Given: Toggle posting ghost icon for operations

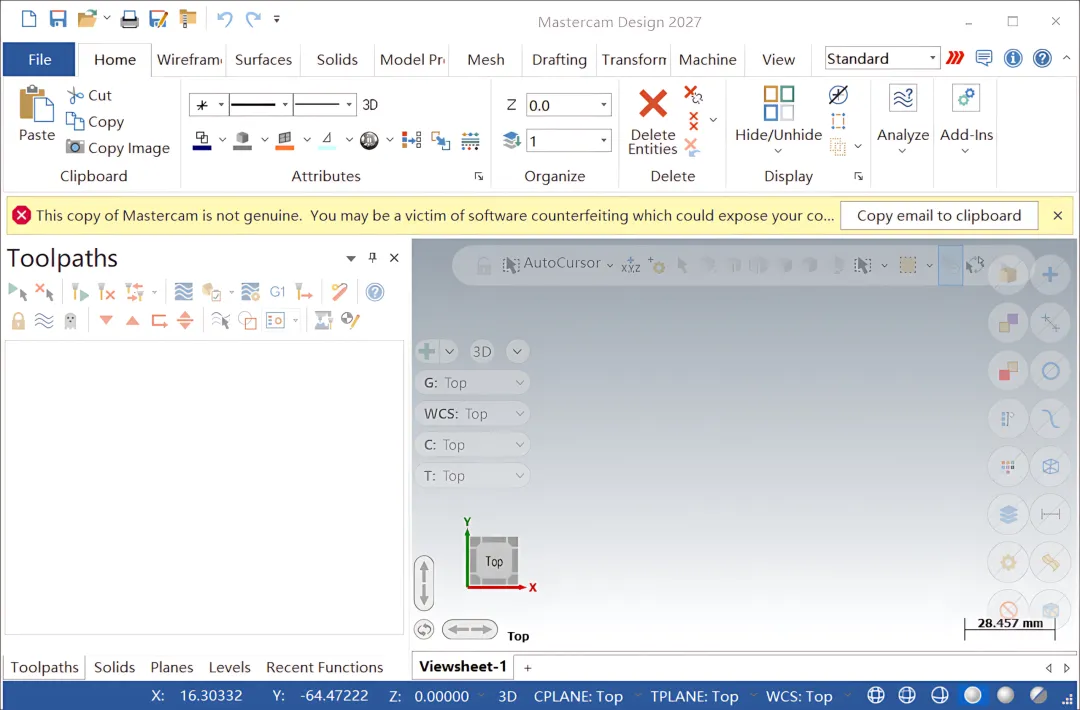Looking at the screenshot, I should (x=70, y=320).
